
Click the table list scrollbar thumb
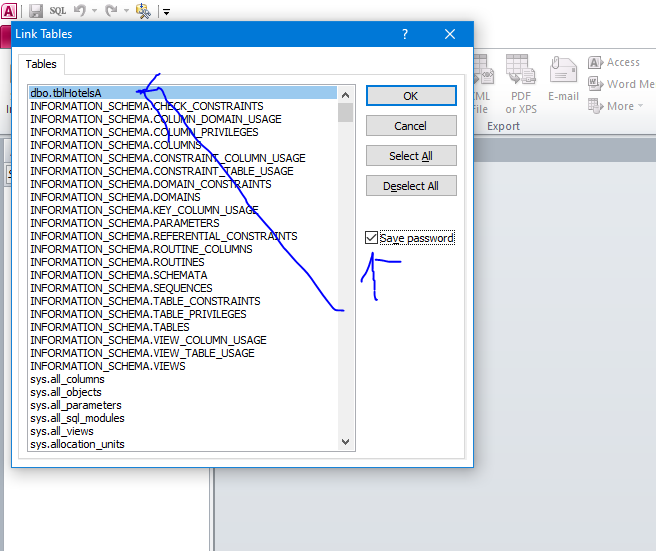[346, 112]
